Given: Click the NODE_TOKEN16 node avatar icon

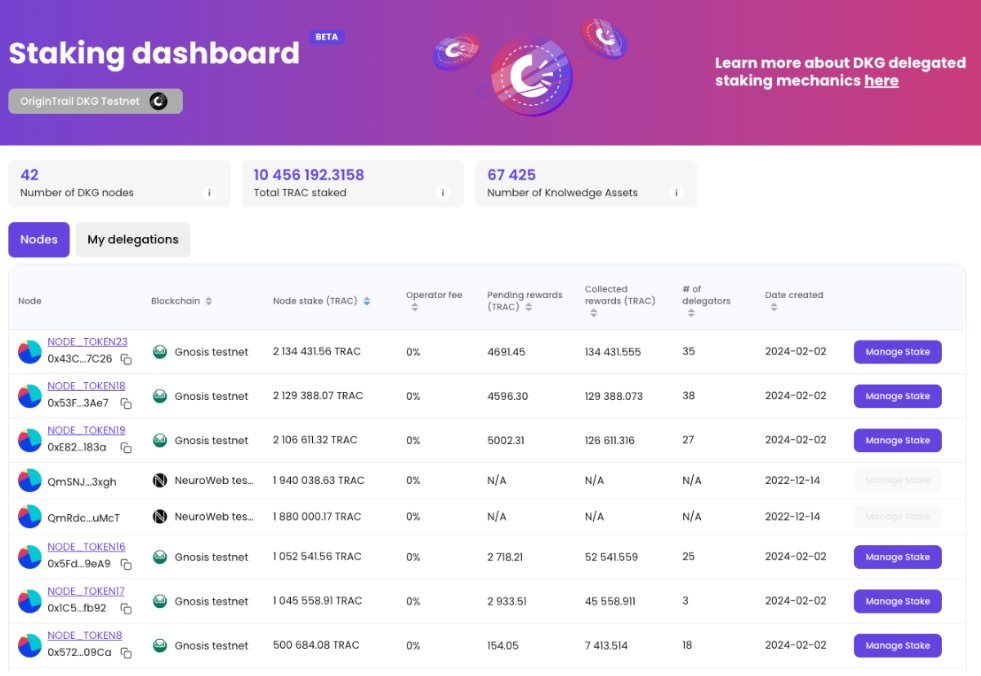Looking at the screenshot, I should point(30,557).
